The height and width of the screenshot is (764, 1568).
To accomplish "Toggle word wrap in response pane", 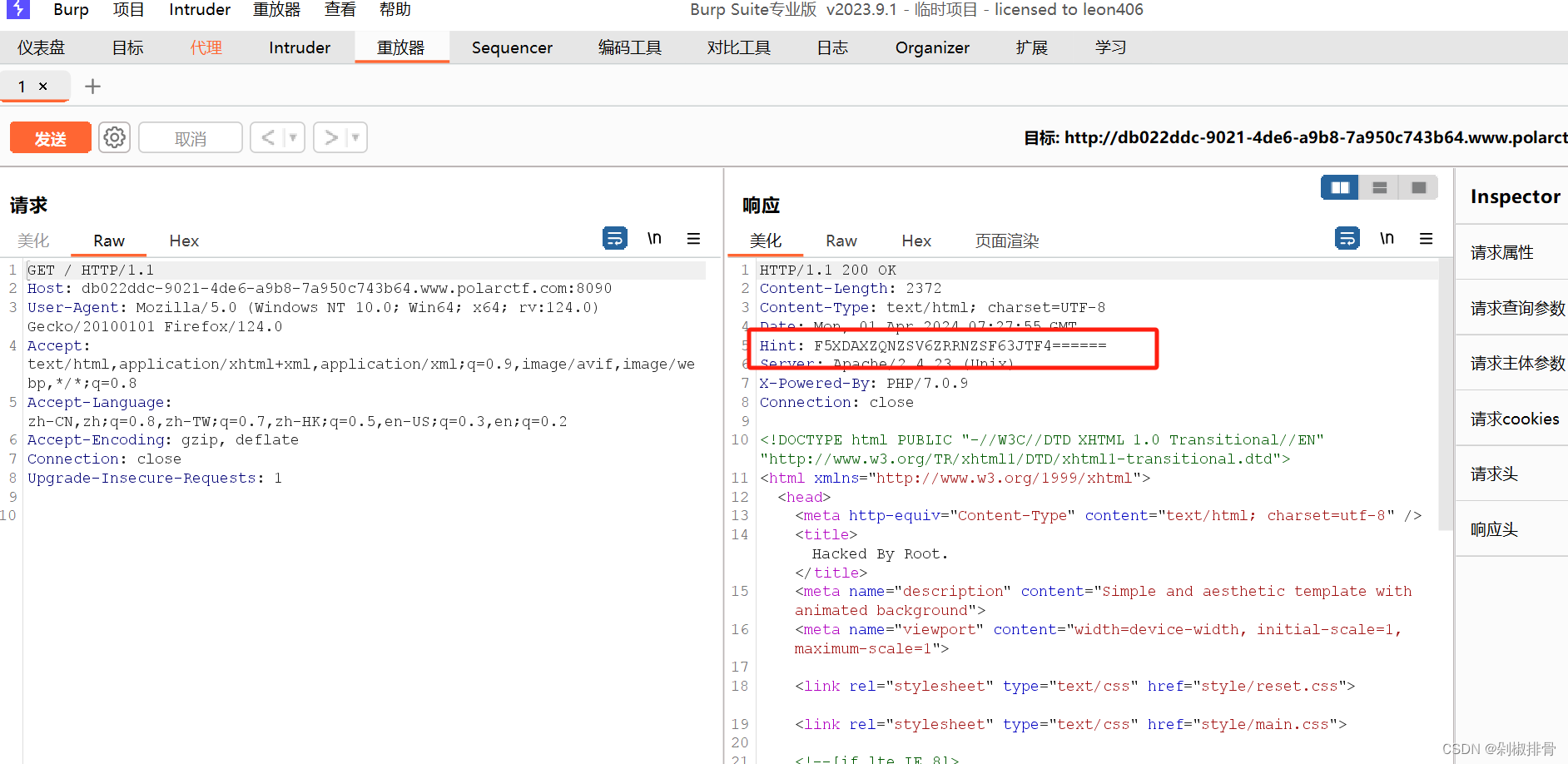I will coord(1347,239).
